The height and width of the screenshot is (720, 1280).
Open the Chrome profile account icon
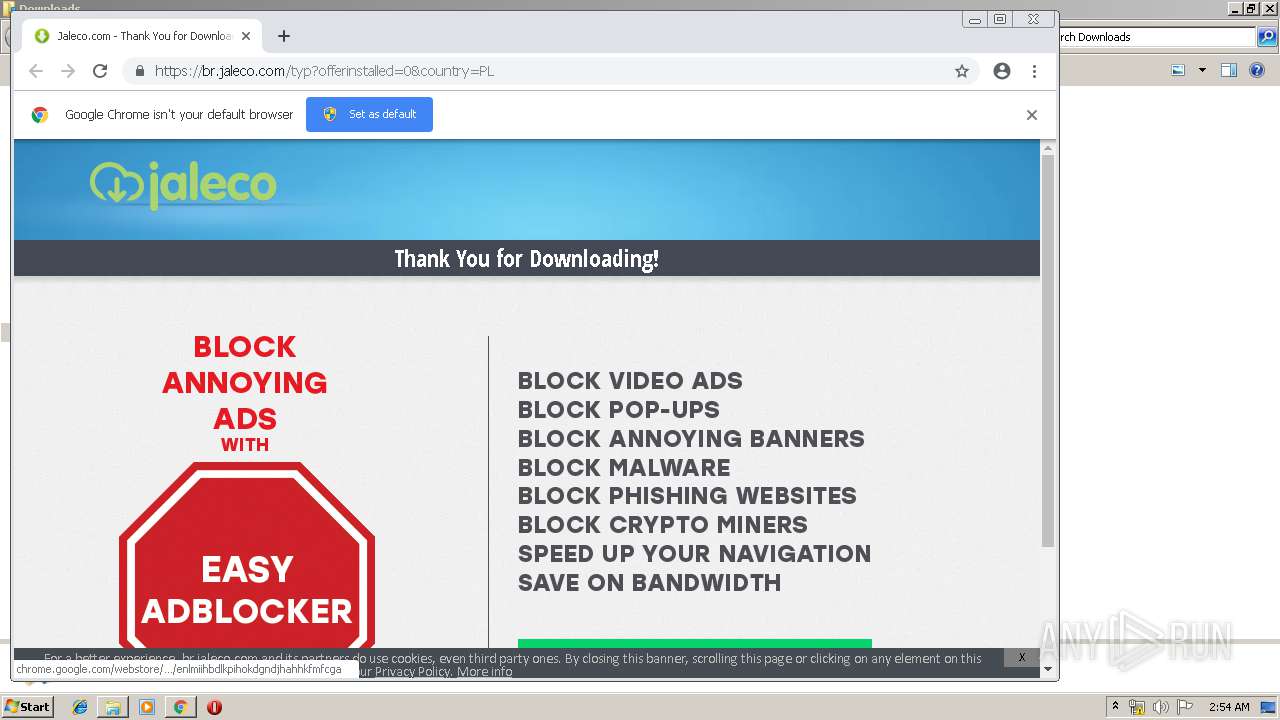[x=1002, y=71]
